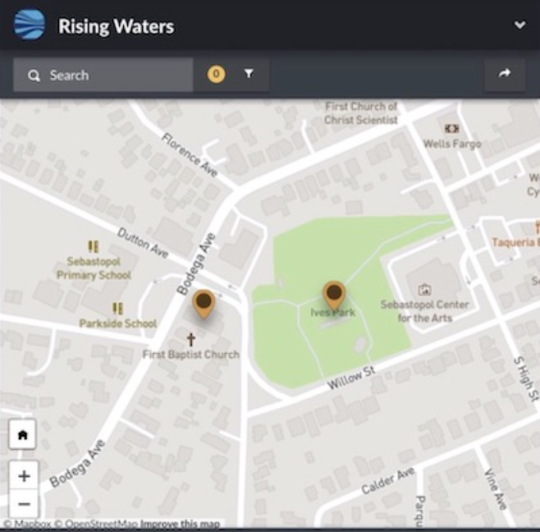
Task: Click the Florence Ave label
Action: 190,155
